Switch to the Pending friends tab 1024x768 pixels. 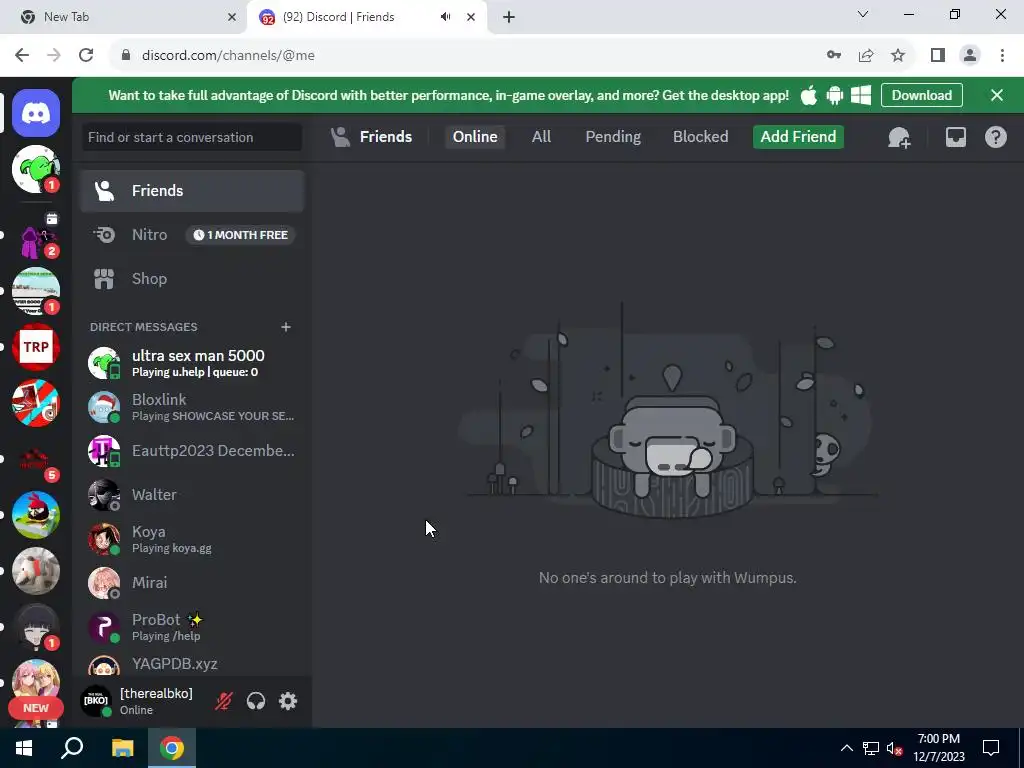(x=613, y=136)
